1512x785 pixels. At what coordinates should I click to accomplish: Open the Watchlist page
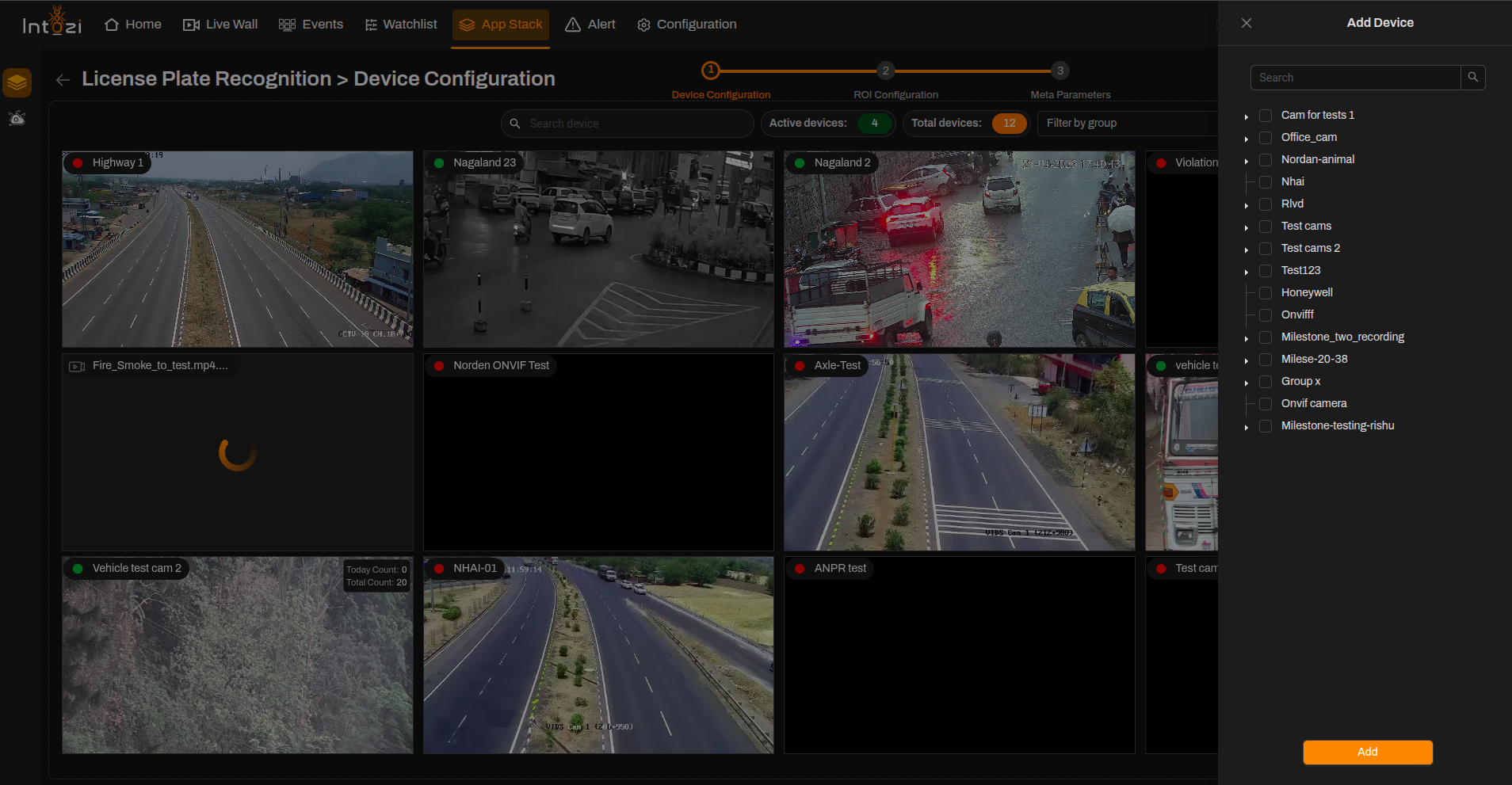(x=401, y=25)
